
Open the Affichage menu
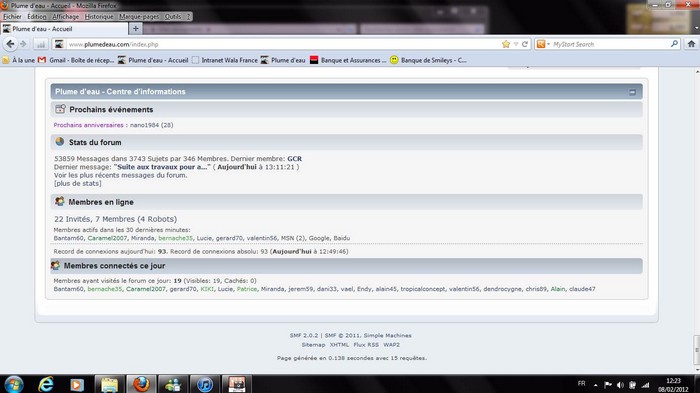[x=65, y=17]
